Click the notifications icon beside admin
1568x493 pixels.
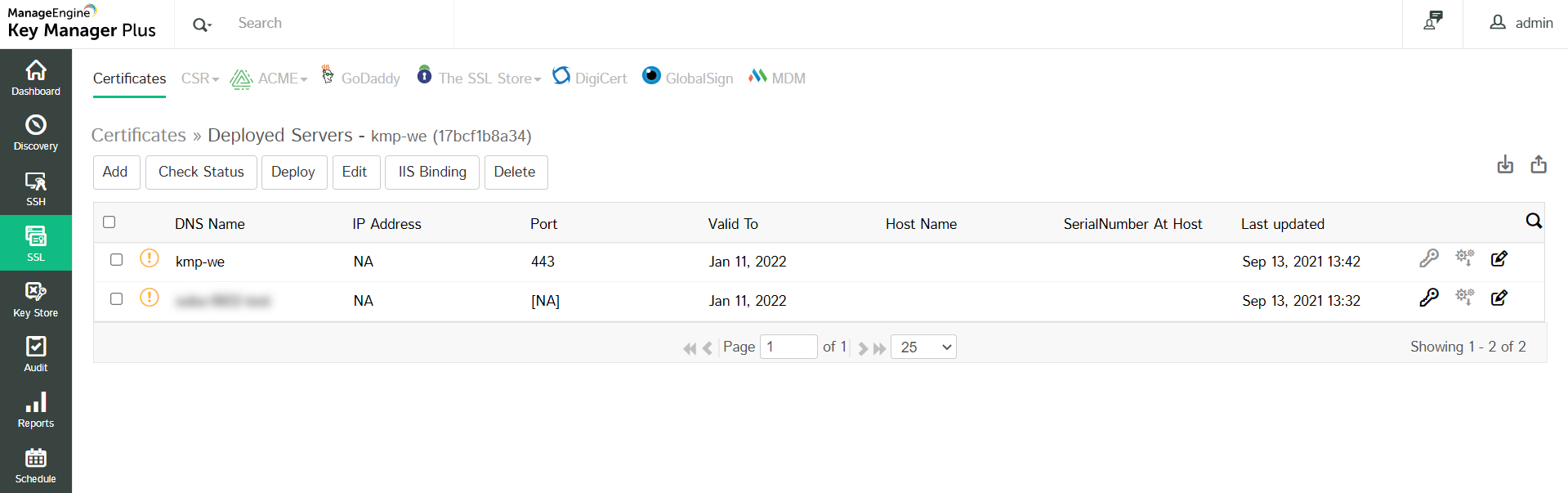[x=1432, y=22]
